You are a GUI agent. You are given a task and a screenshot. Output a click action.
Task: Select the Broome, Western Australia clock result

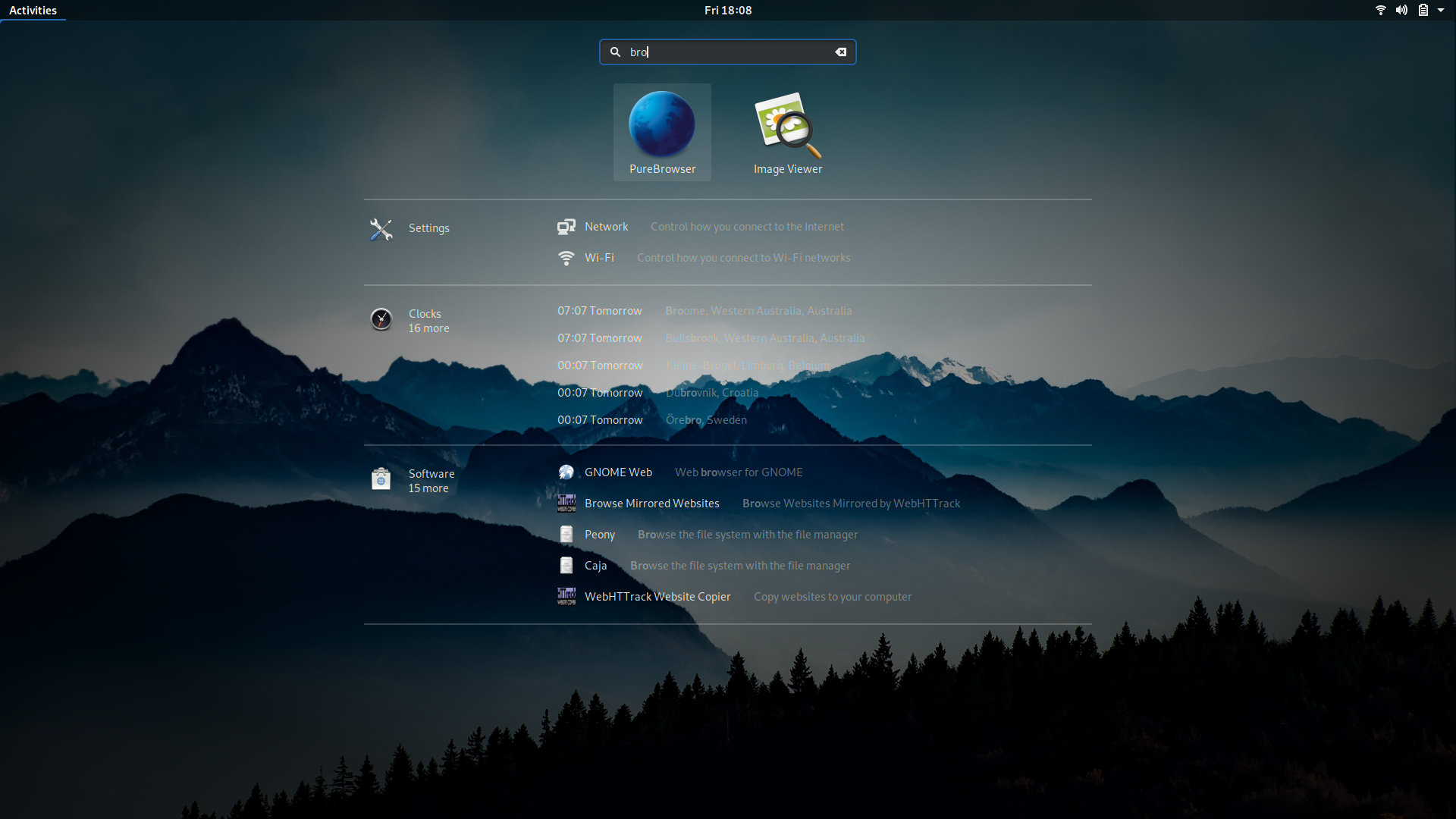[x=758, y=311]
